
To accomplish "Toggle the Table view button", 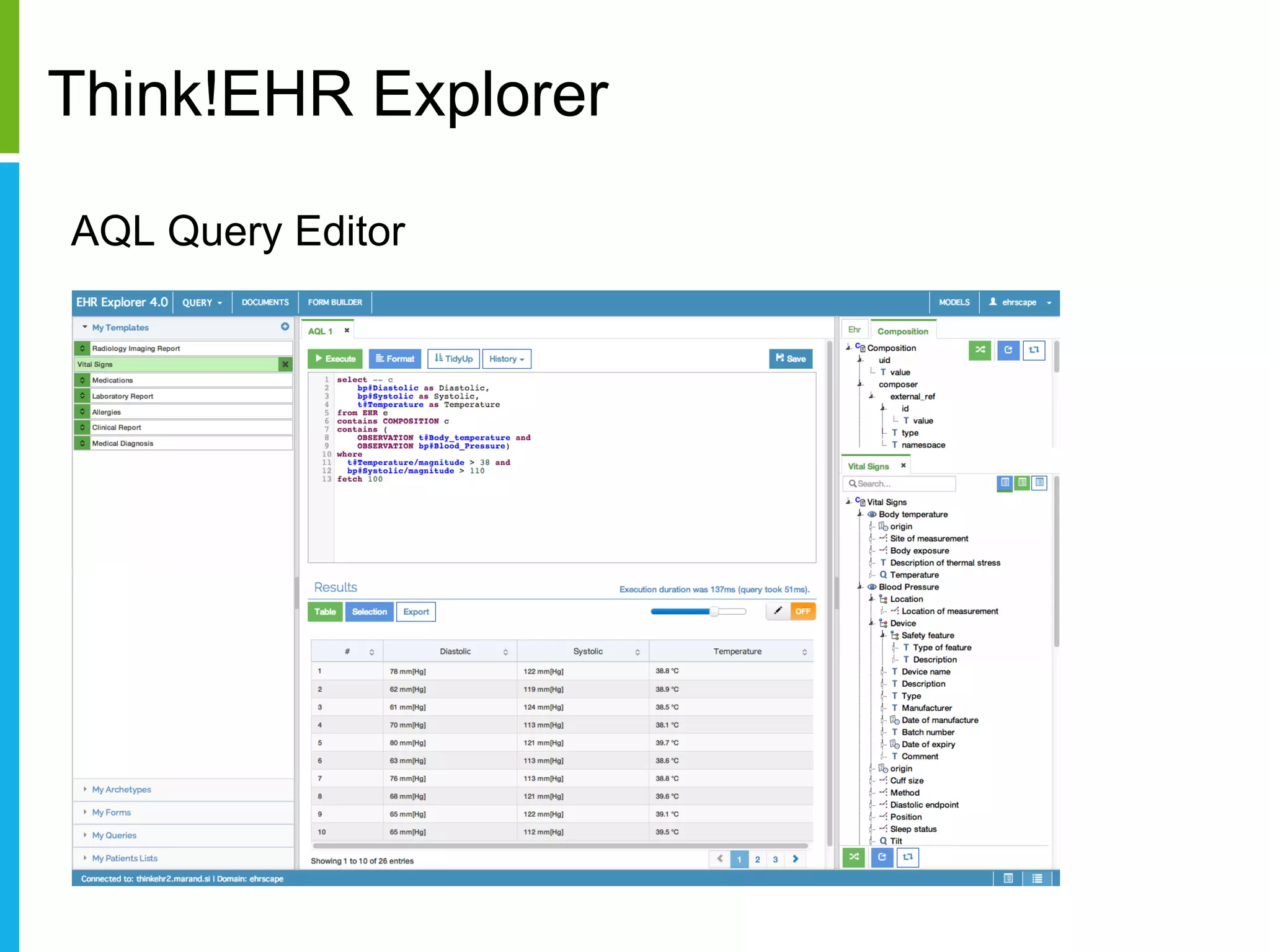I will (325, 612).
